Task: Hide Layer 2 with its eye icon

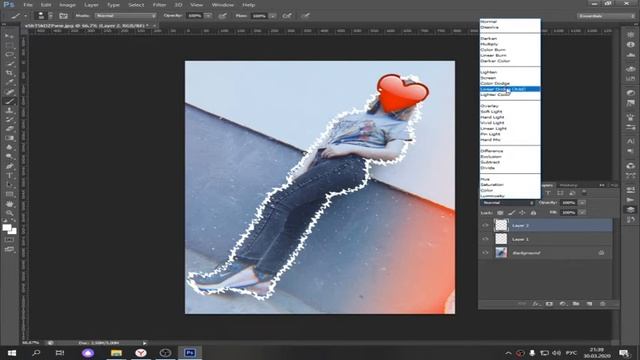Action: point(485,225)
